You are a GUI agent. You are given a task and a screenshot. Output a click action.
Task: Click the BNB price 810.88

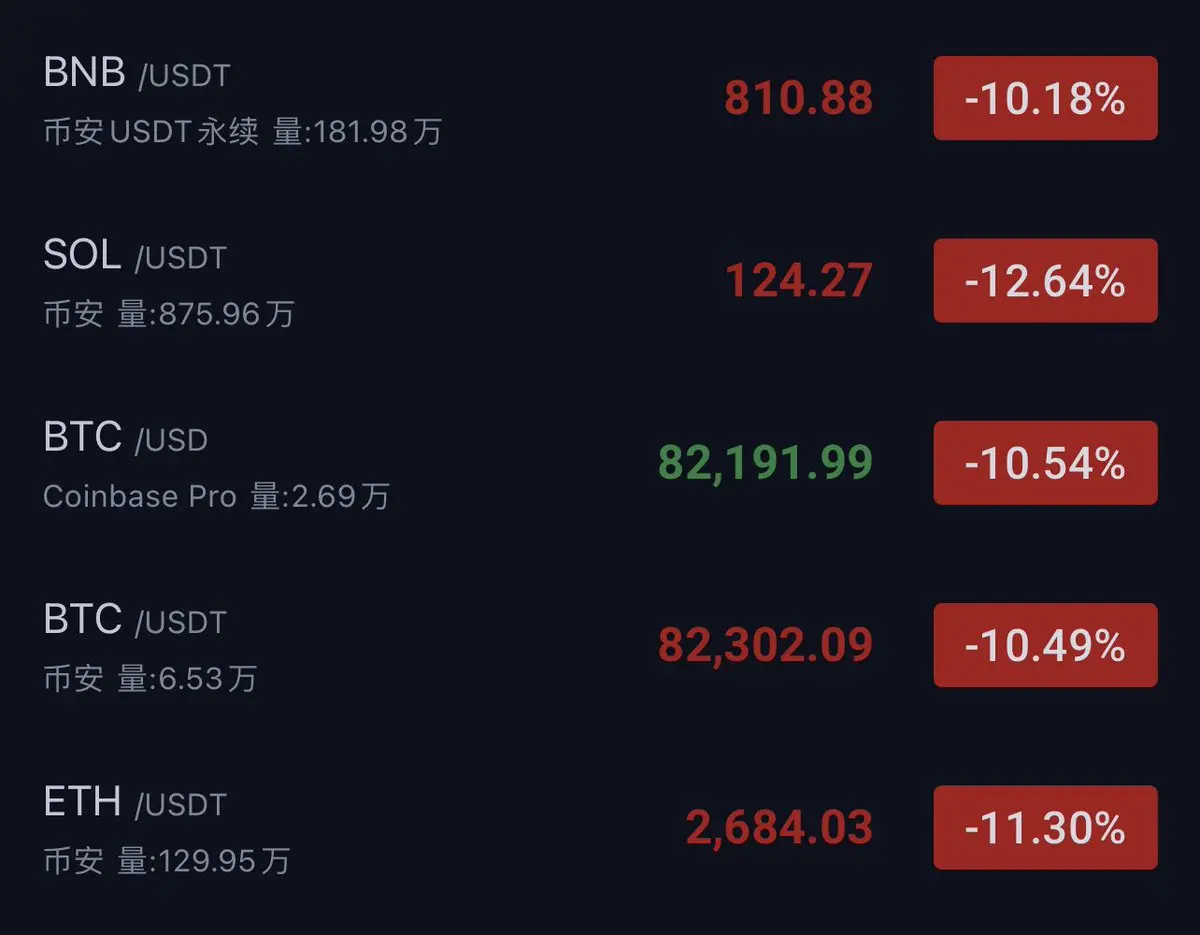point(798,99)
